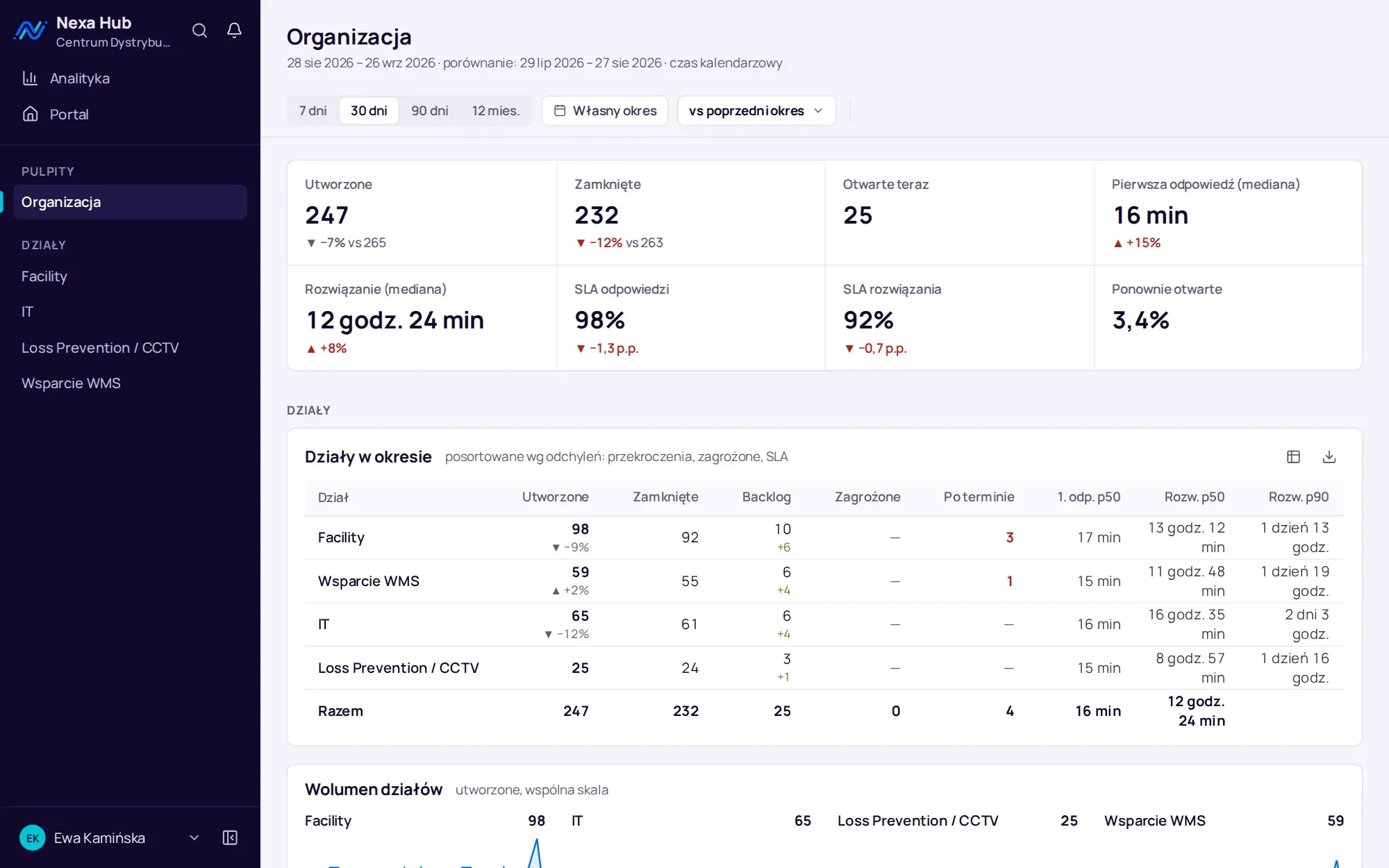This screenshot has width=1389, height=868.
Task: Click Razem total row label
Action: [340, 711]
